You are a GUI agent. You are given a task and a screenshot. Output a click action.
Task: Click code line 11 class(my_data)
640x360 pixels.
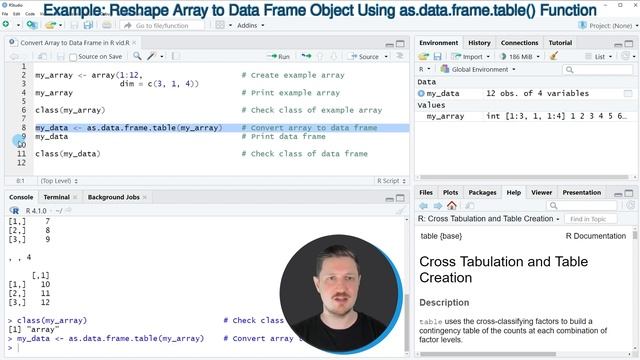coord(68,154)
